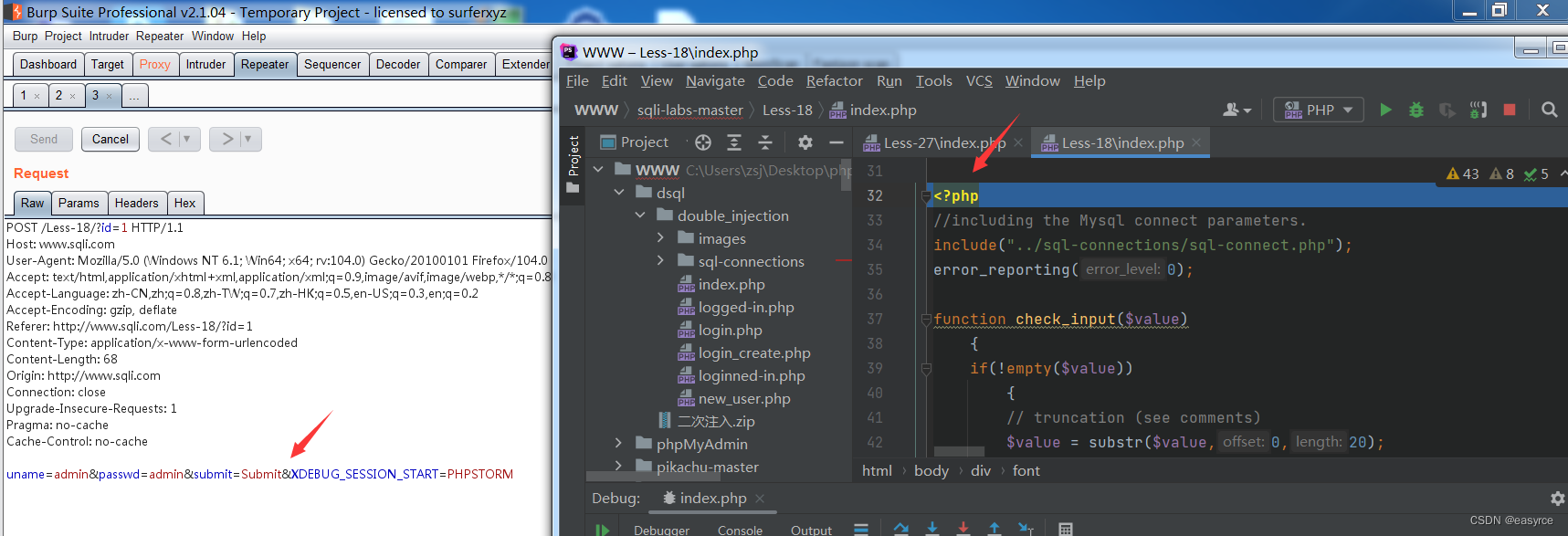Select logged-in.php in project tree
The image size is (1568, 536).
tap(746, 307)
